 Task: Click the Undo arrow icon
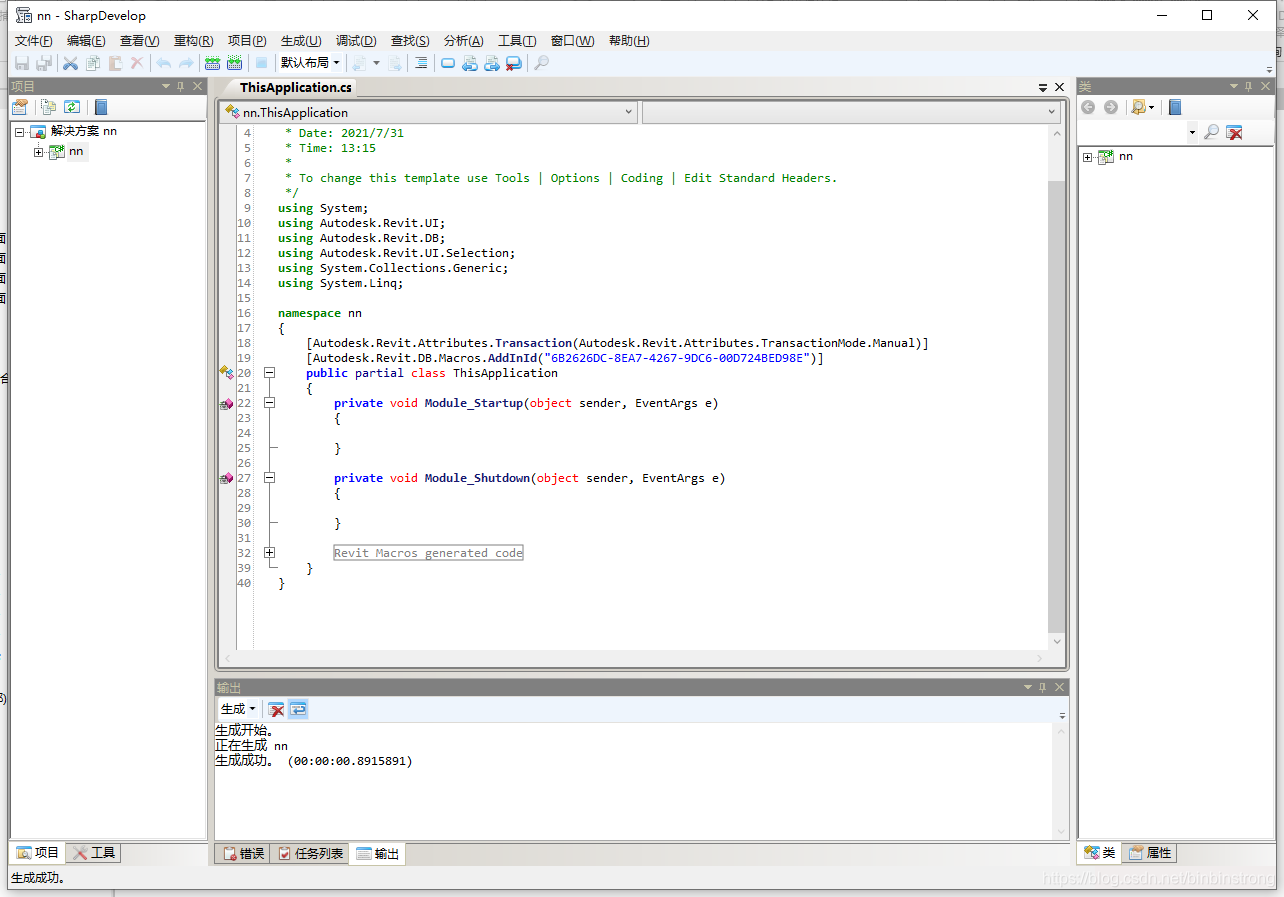pyautogui.click(x=164, y=63)
